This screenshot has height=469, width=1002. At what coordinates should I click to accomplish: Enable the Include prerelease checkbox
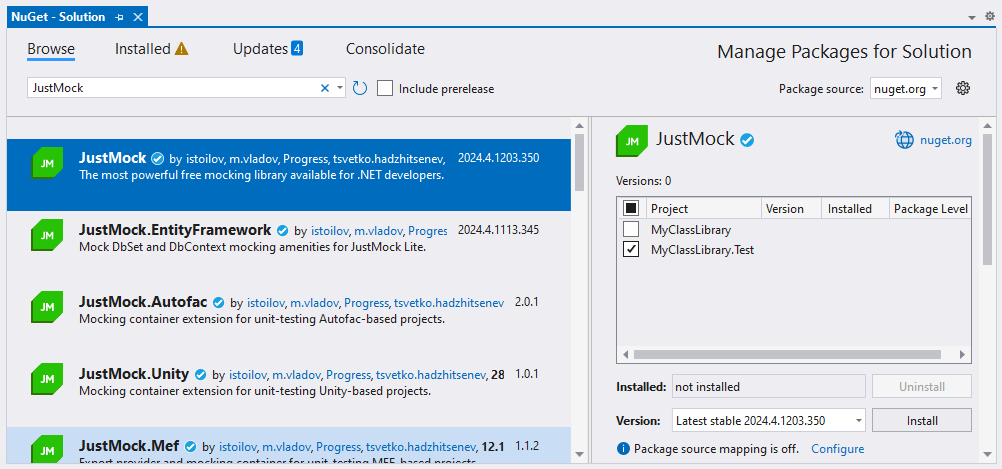(x=385, y=88)
